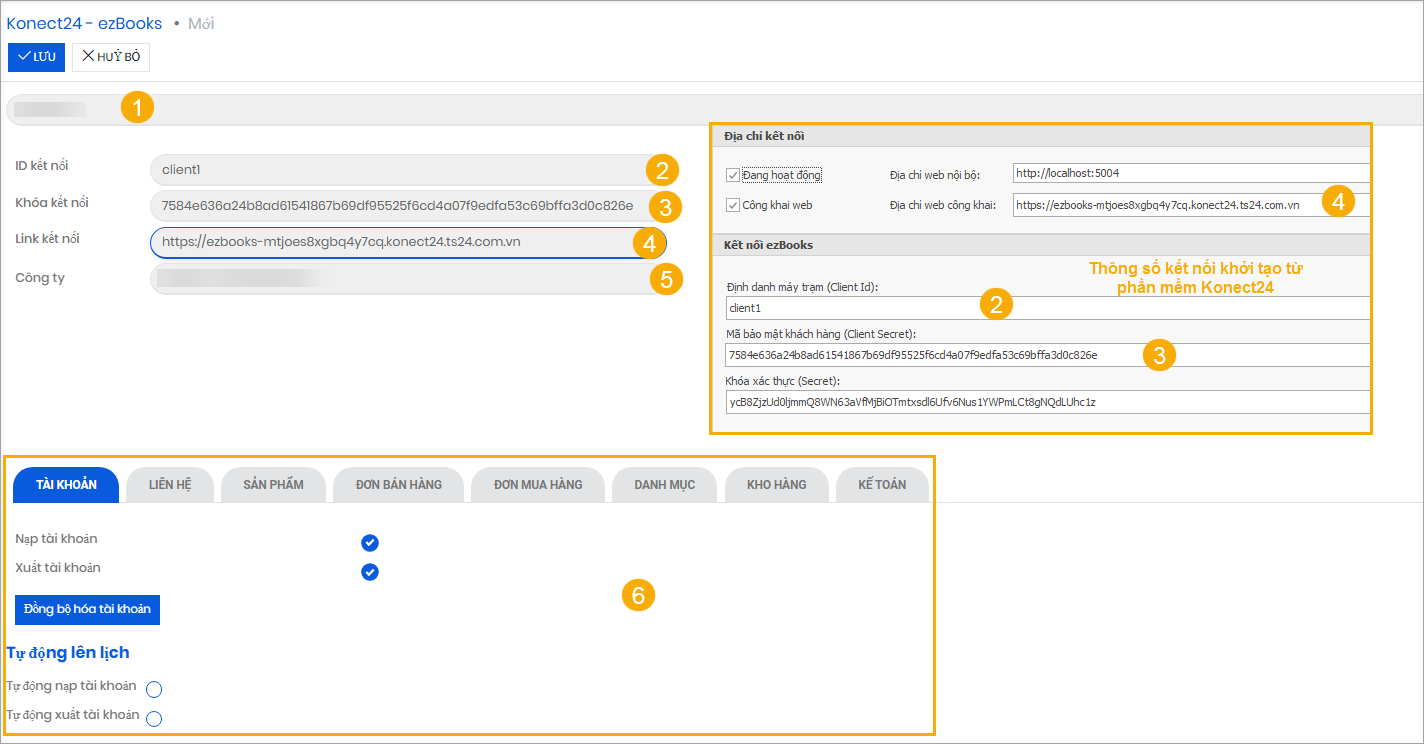Switch to the KHO HÀNG tab
Image resolution: width=1424 pixels, height=744 pixels.
[777, 485]
